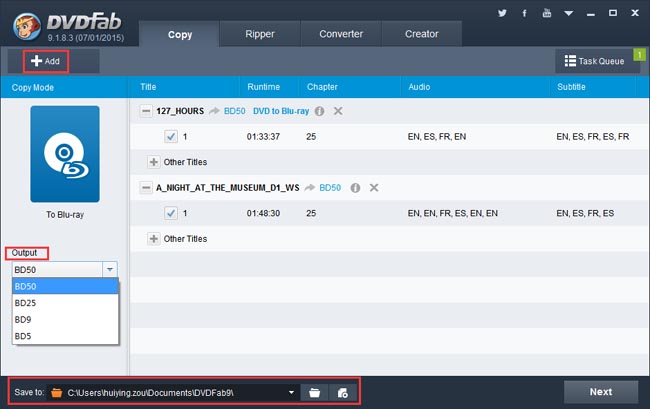Remove the 127_HOURS source

coord(338,111)
